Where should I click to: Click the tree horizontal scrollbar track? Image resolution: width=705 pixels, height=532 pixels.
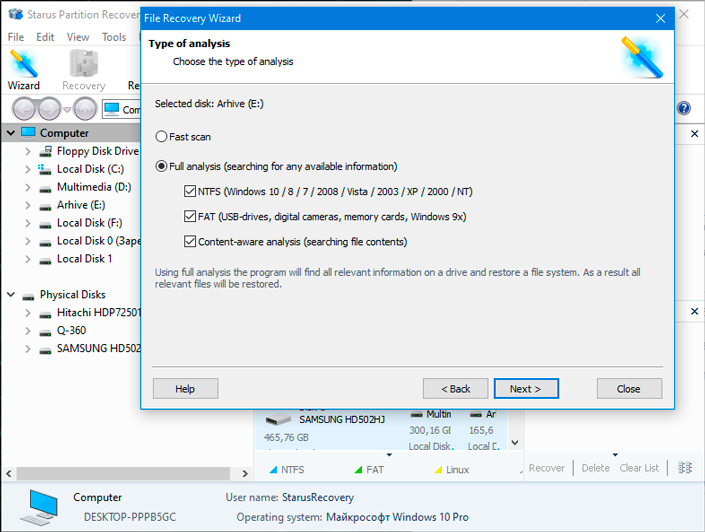[124, 473]
